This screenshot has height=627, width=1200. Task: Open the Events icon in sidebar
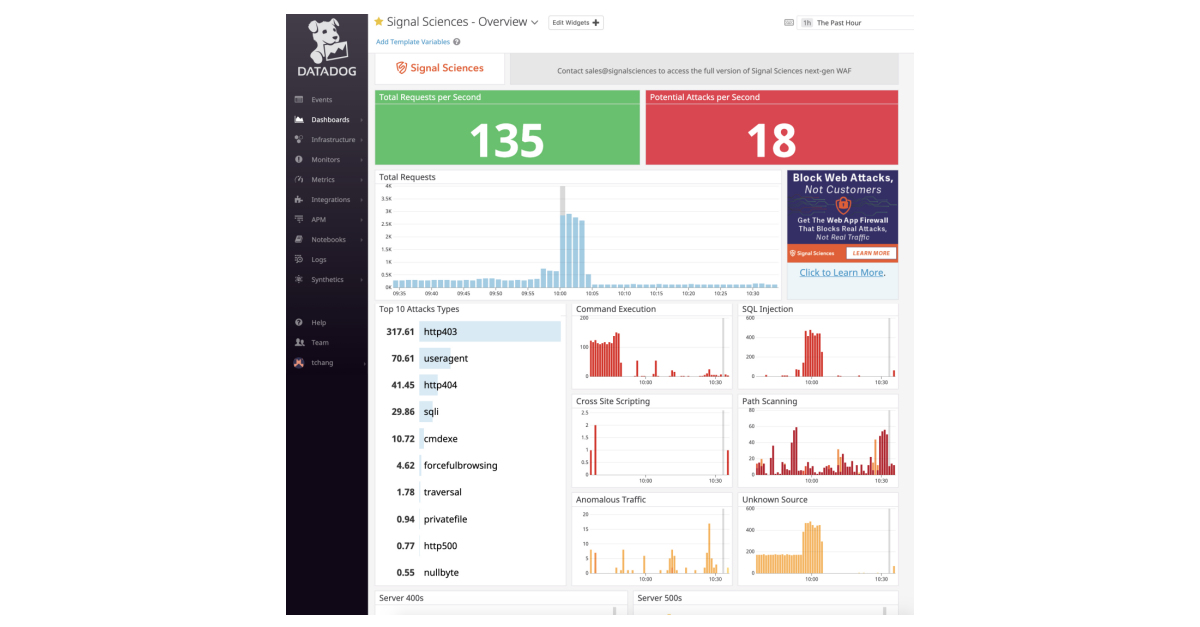(x=298, y=100)
